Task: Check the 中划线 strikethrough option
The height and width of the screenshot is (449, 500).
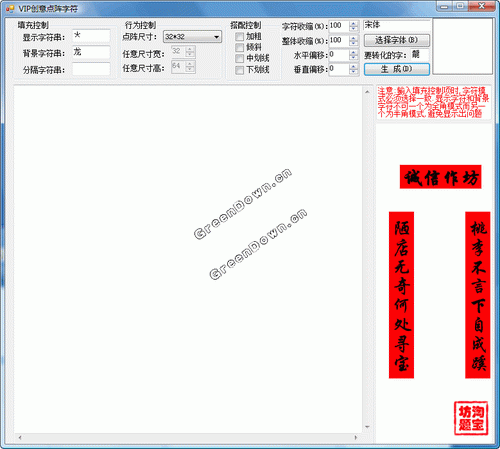Action: tap(239, 59)
